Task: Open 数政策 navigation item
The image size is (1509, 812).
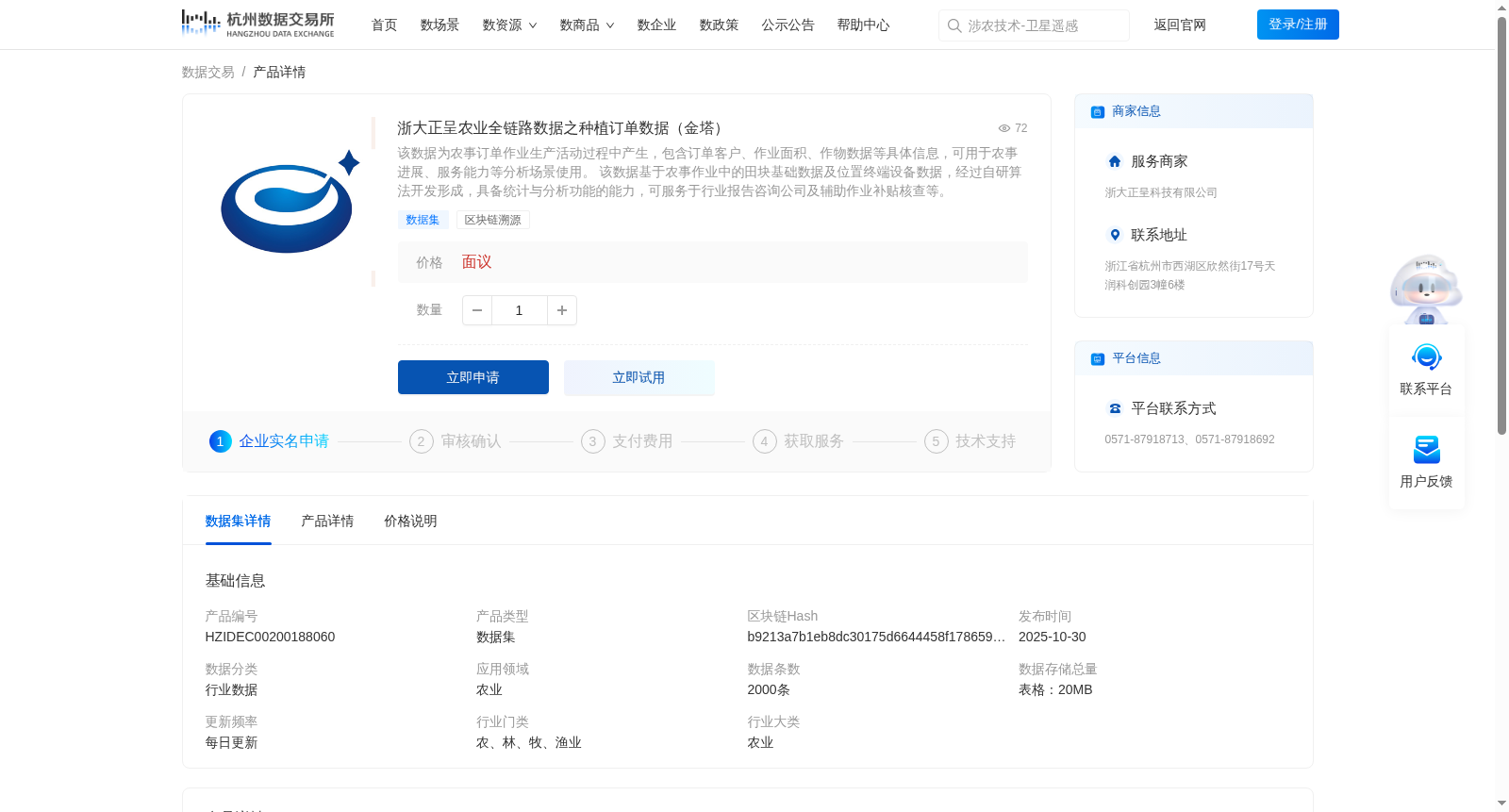Action: (719, 25)
